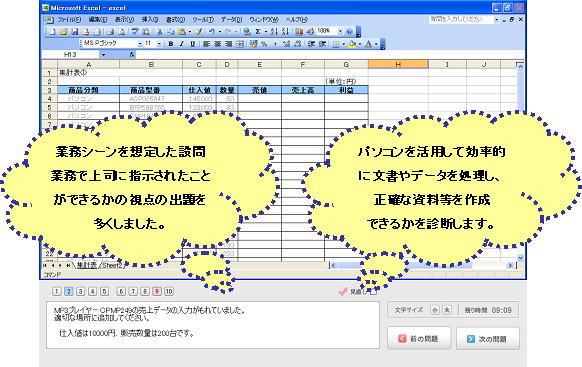582x367 pixels.
Task: Click the percent style icon
Action: click(264, 44)
